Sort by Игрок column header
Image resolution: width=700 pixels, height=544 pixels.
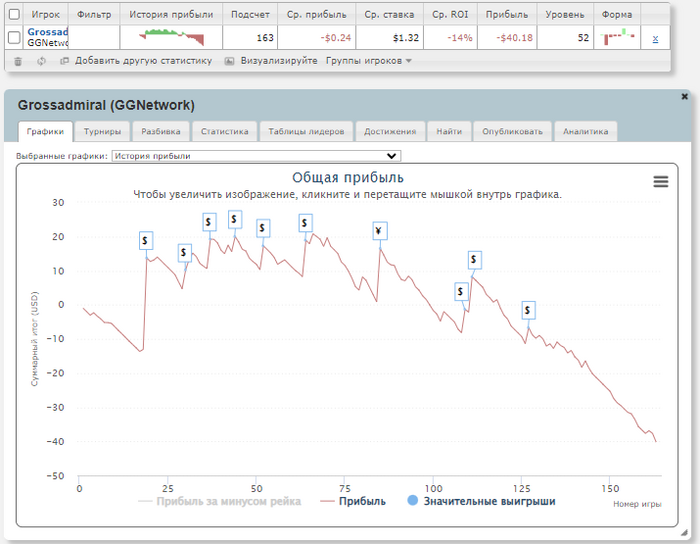46,14
